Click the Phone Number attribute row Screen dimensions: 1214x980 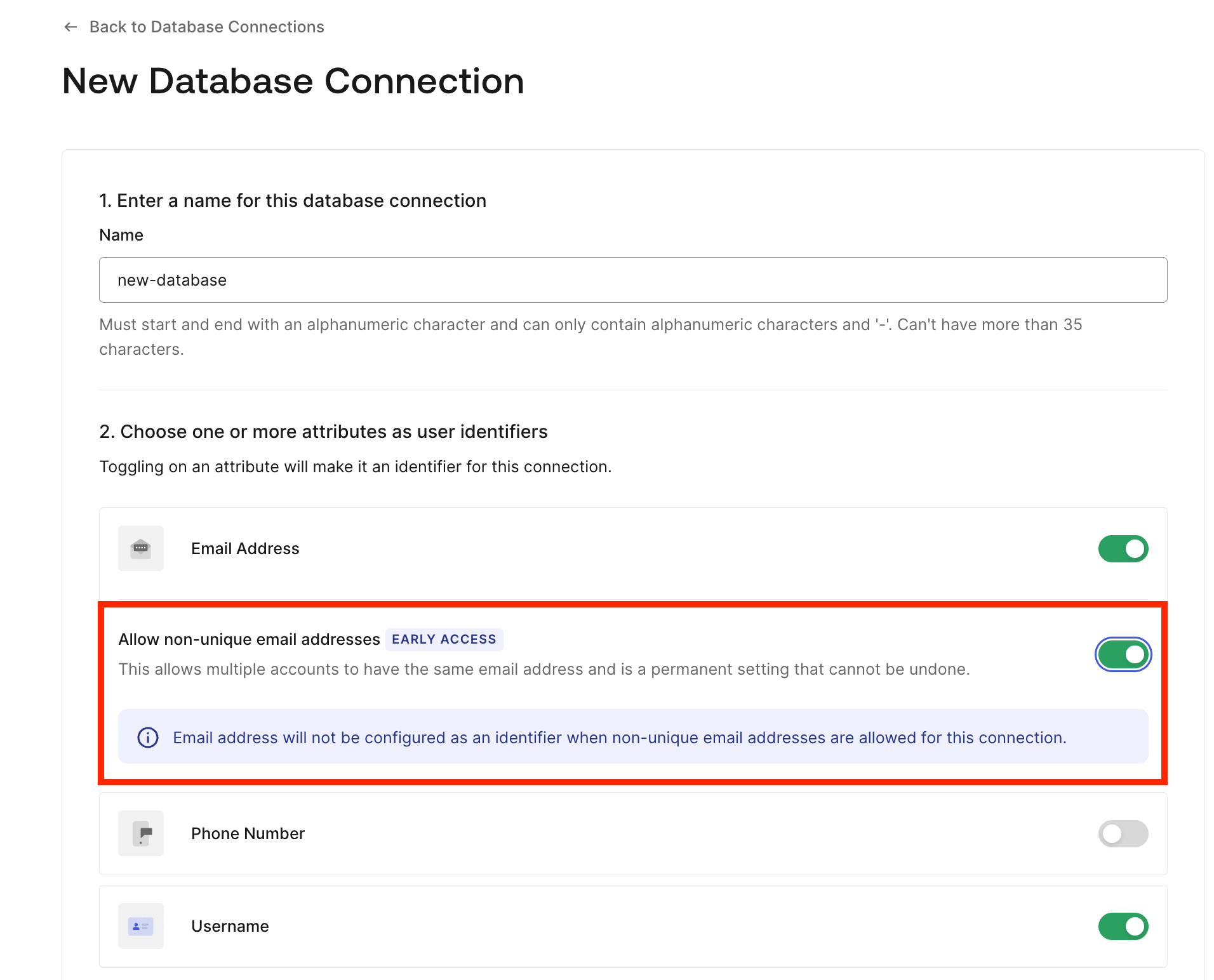571,833
